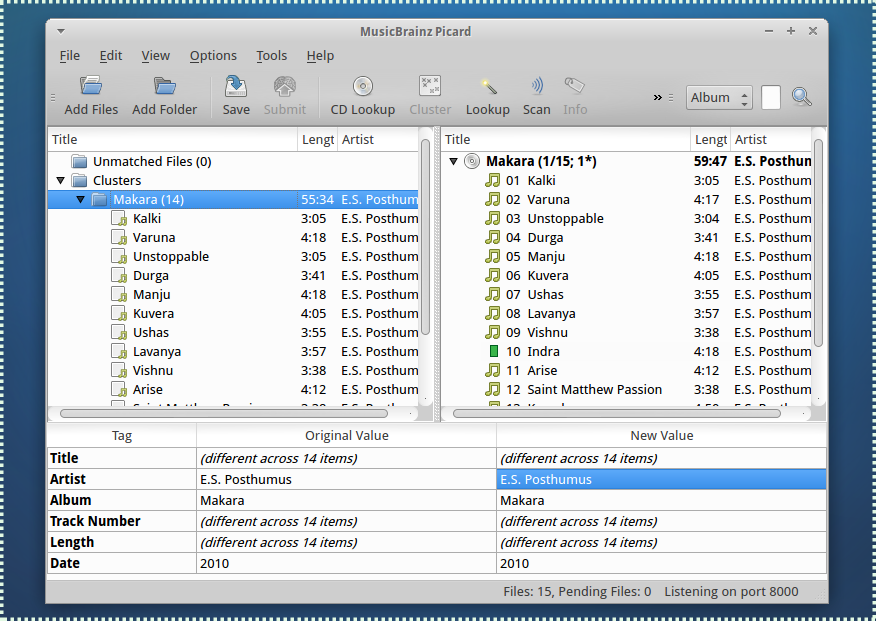Viewport: 876px width, 621px height.
Task: Scan files for audio fingerprints
Action: coord(536,95)
